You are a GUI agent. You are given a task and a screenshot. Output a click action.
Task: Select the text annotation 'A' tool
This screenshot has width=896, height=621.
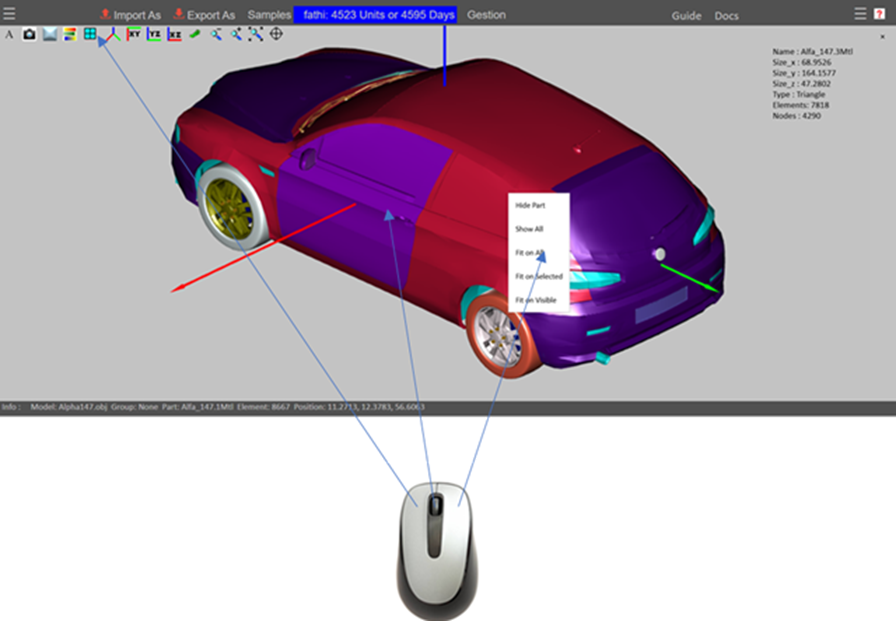(x=9, y=34)
